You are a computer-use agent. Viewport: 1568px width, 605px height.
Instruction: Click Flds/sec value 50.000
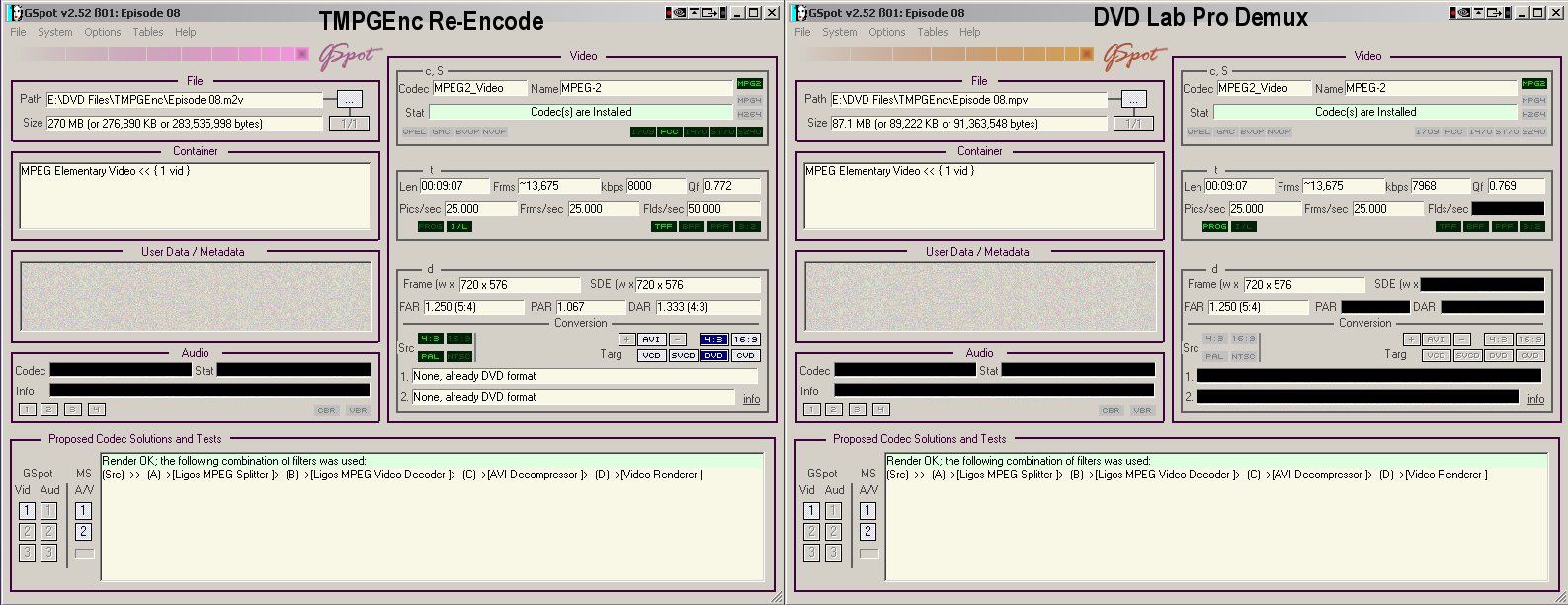point(723,209)
